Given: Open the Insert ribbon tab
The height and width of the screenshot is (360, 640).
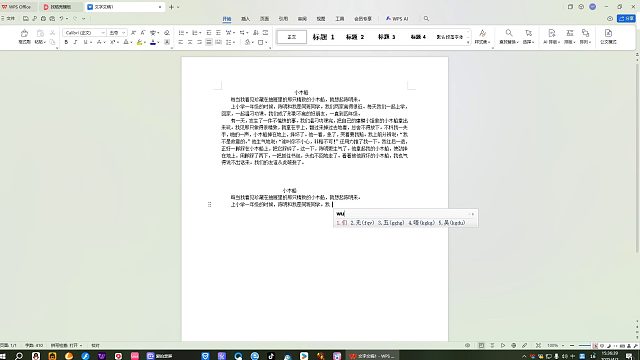Looking at the screenshot, I should [245, 19].
